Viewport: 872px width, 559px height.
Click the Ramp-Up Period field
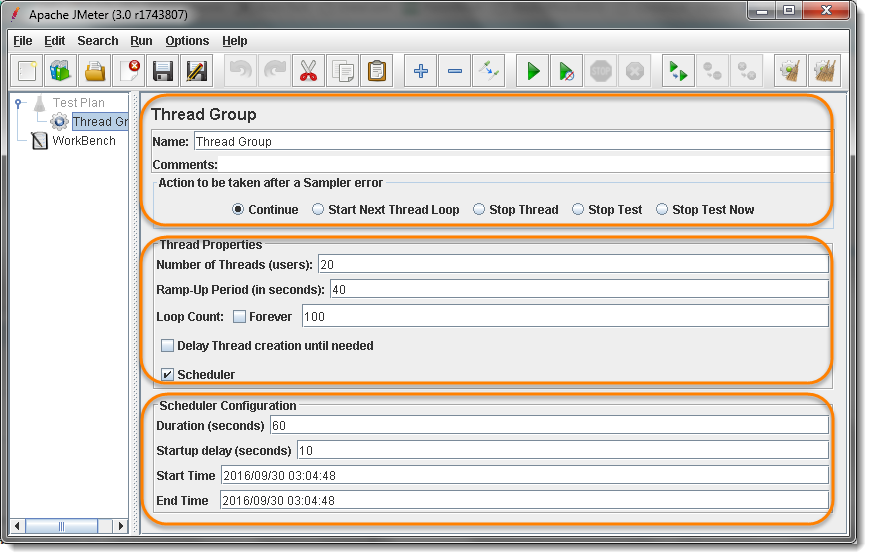coord(579,290)
